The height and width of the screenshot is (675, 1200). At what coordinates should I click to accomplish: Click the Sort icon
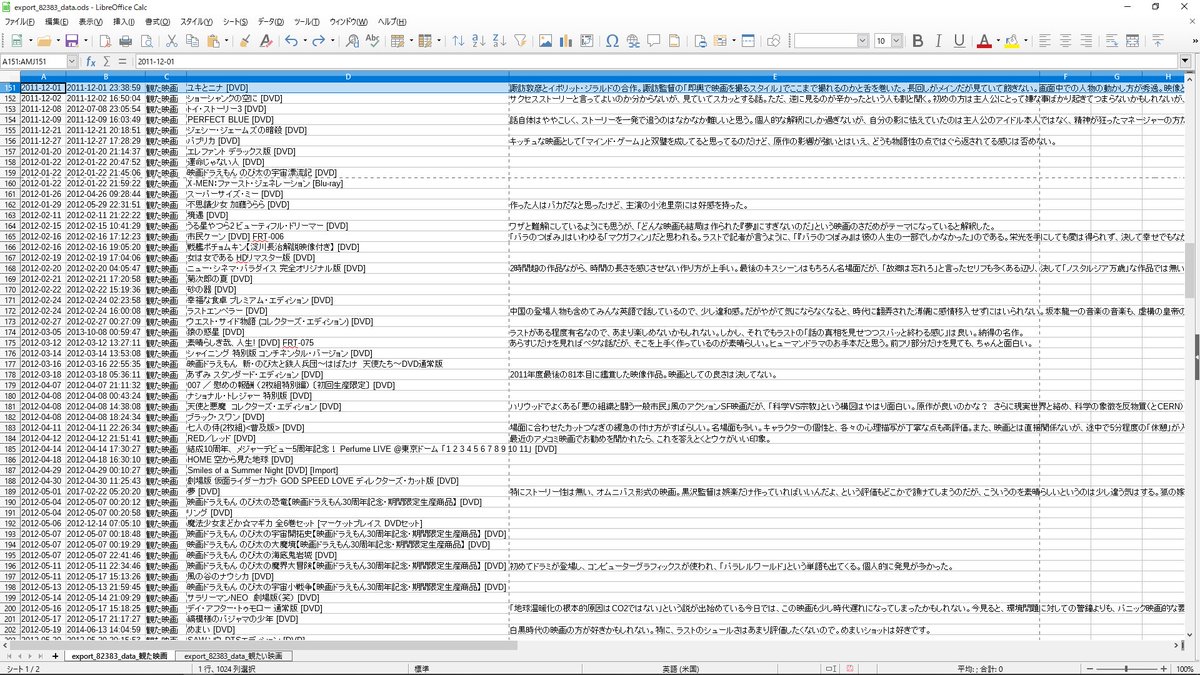coord(458,41)
